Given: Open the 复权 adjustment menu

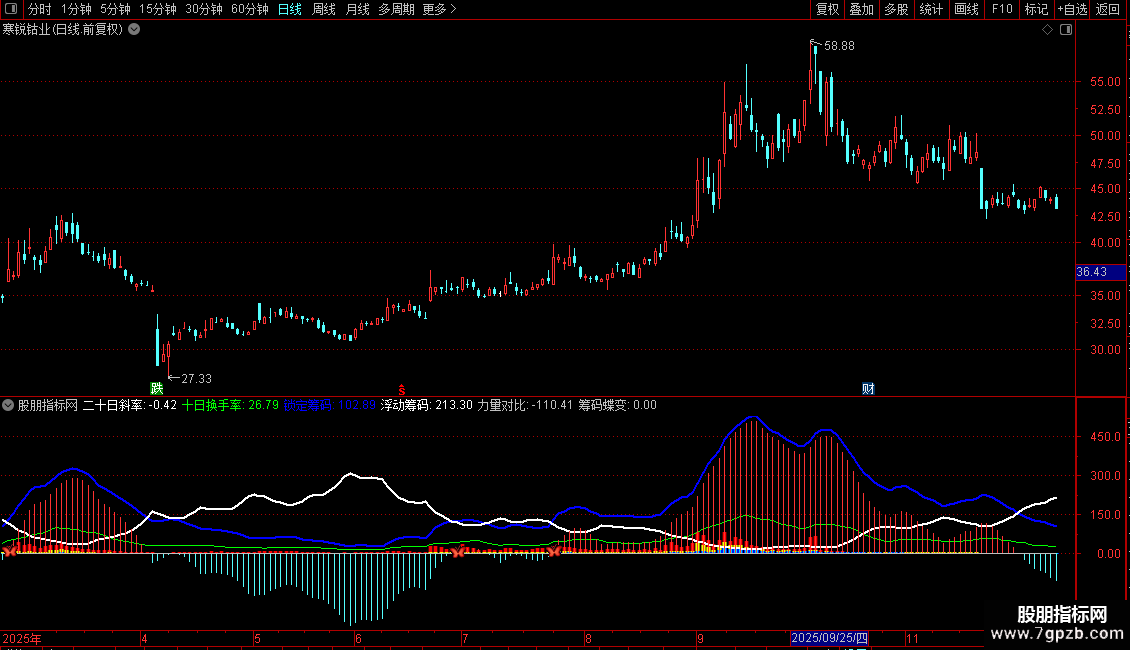Looking at the screenshot, I should pos(827,9).
